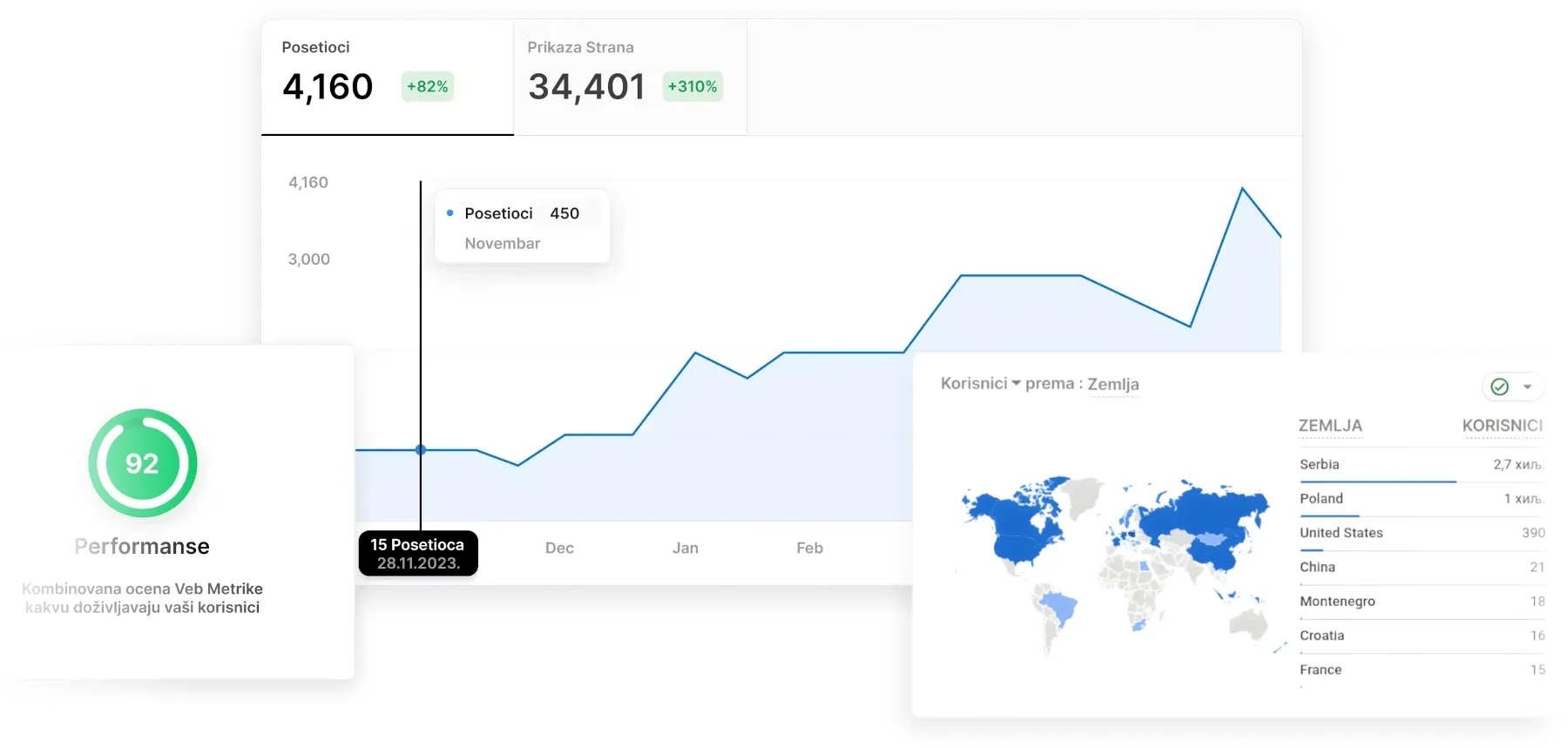Screen dimensions: 1568x748
Task: Click the +82% growth badge
Action: click(427, 86)
